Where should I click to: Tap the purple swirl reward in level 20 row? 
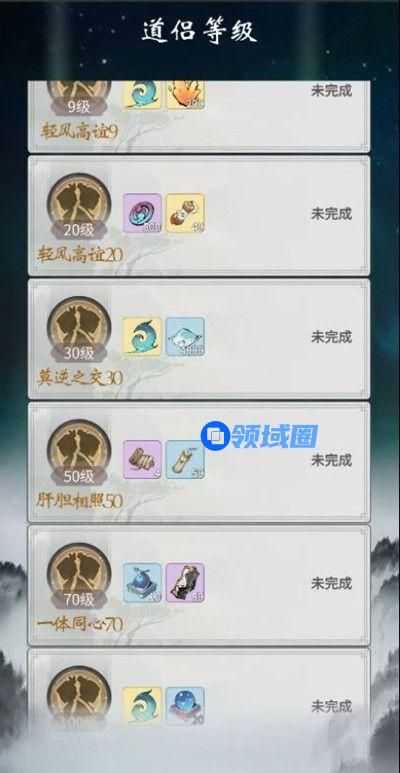[142, 213]
